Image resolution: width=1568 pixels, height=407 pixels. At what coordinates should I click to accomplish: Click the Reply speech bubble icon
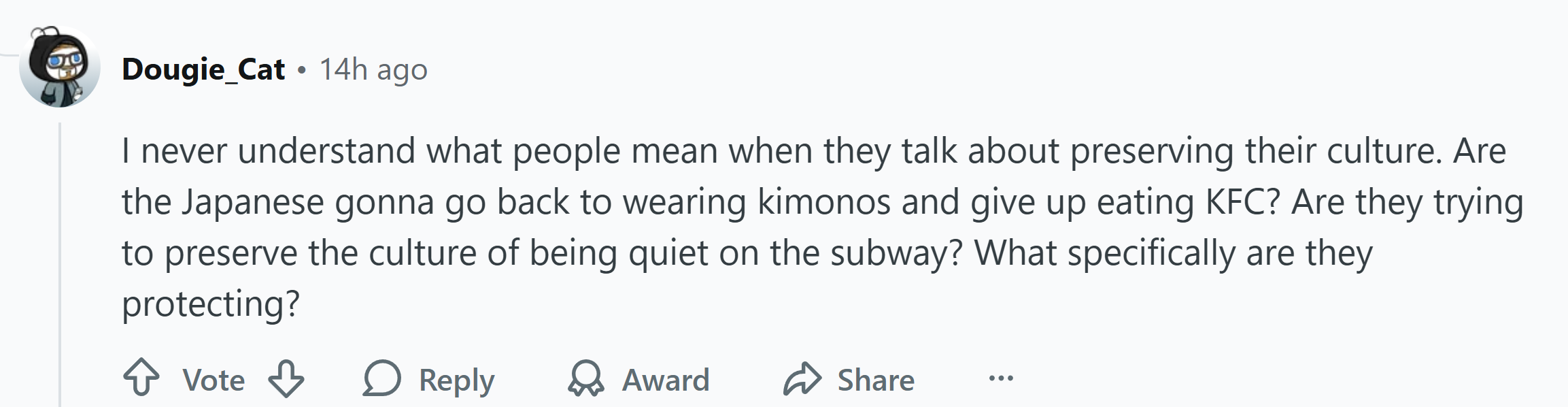382,378
